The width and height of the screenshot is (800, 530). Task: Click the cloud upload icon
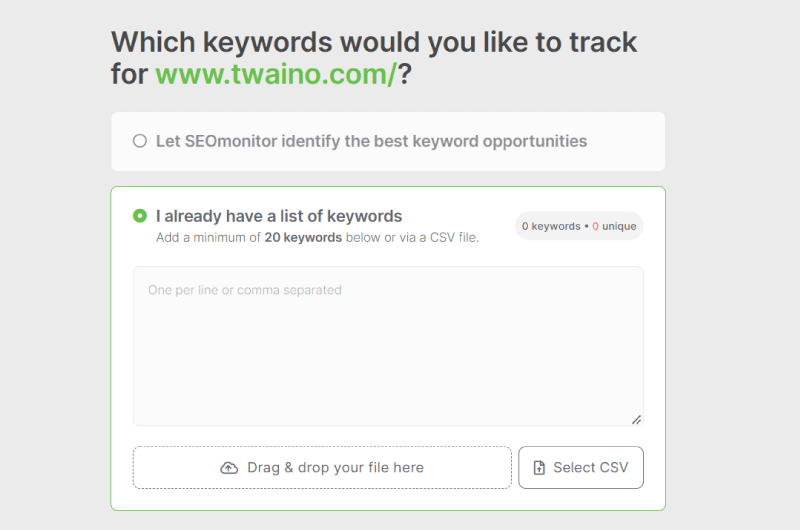click(x=229, y=468)
